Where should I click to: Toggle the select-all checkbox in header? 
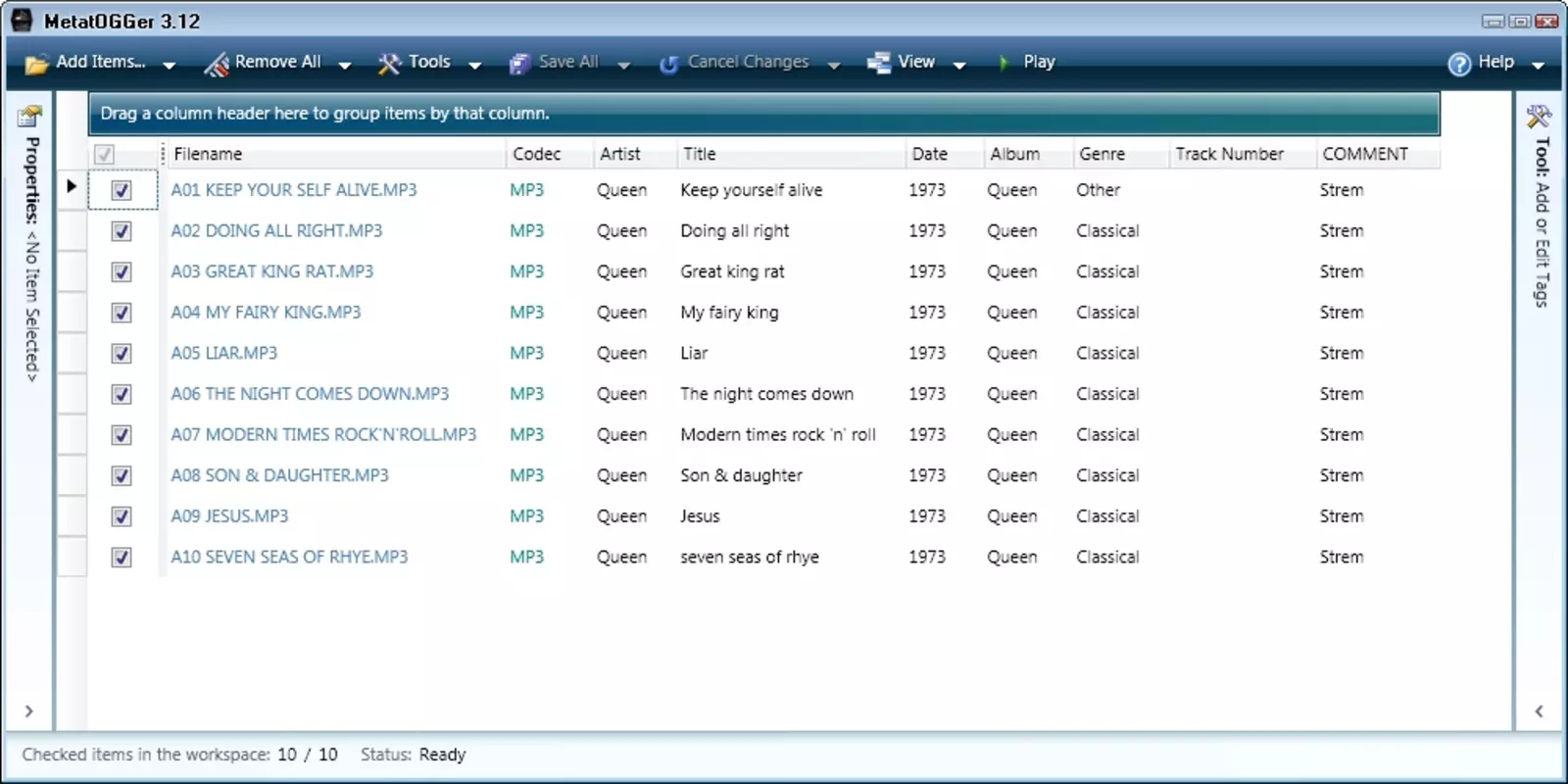pos(104,154)
